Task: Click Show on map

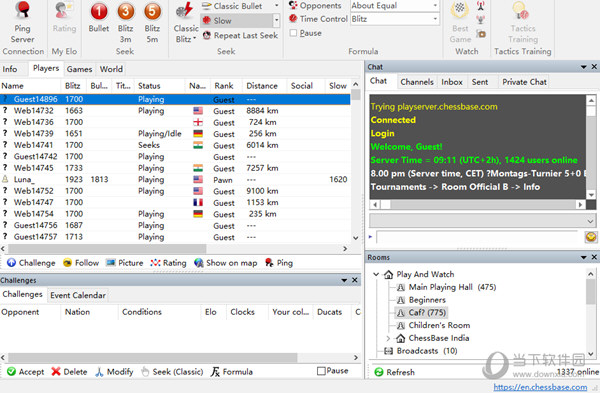Action: tap(226, 263)
